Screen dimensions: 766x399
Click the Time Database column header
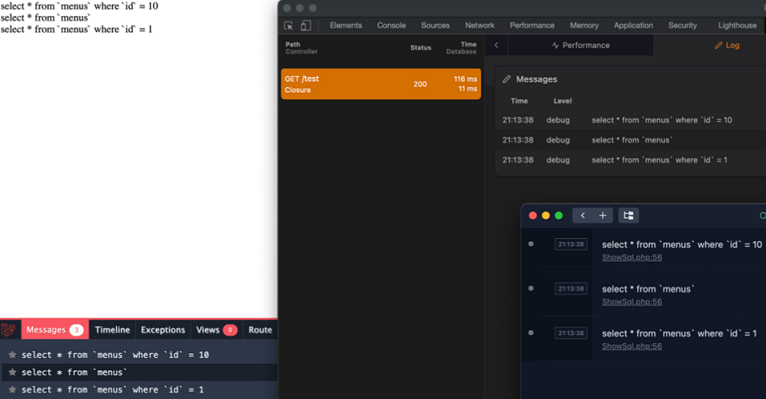tap(461, 48)
